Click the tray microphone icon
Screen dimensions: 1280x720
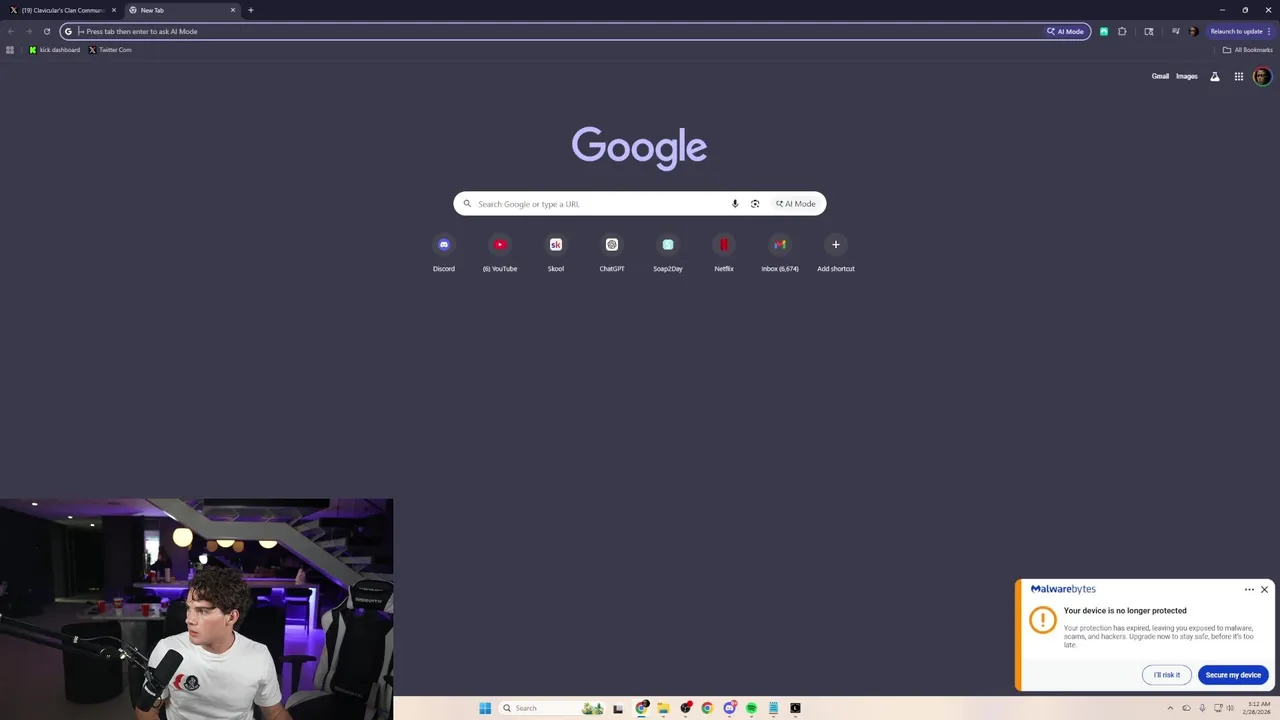pyautogui.click(x=1202, y=708)
